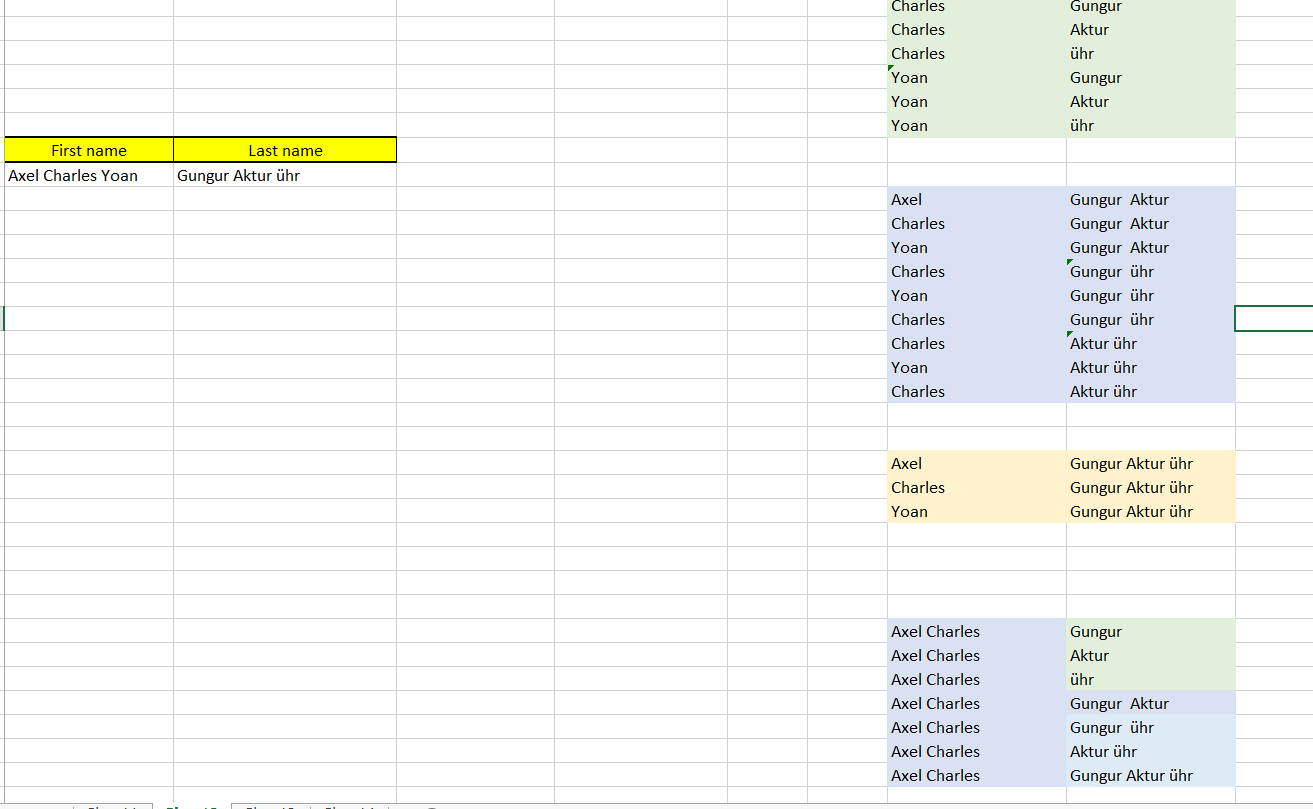The image size is (1313, 809).
Task: Click ühr cell in the green Yoan row
Action: pos(1151,125)
